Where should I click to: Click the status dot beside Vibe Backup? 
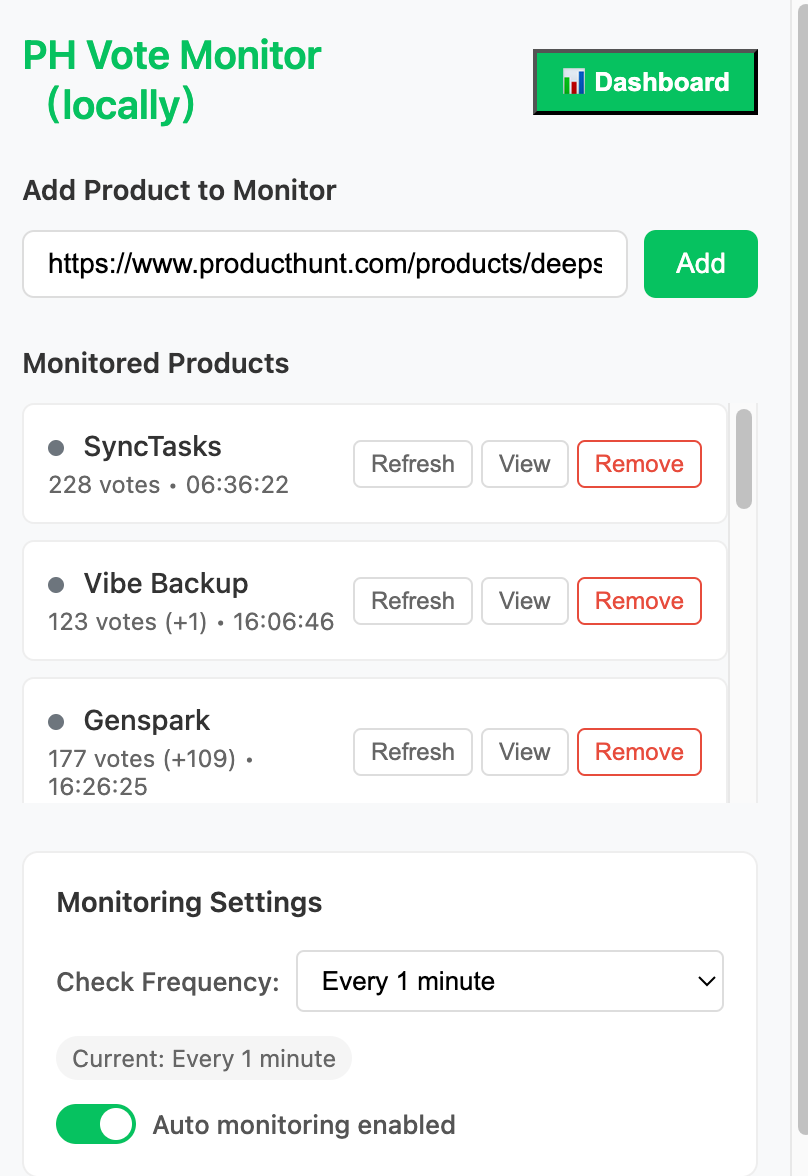[x=56, y=584]
